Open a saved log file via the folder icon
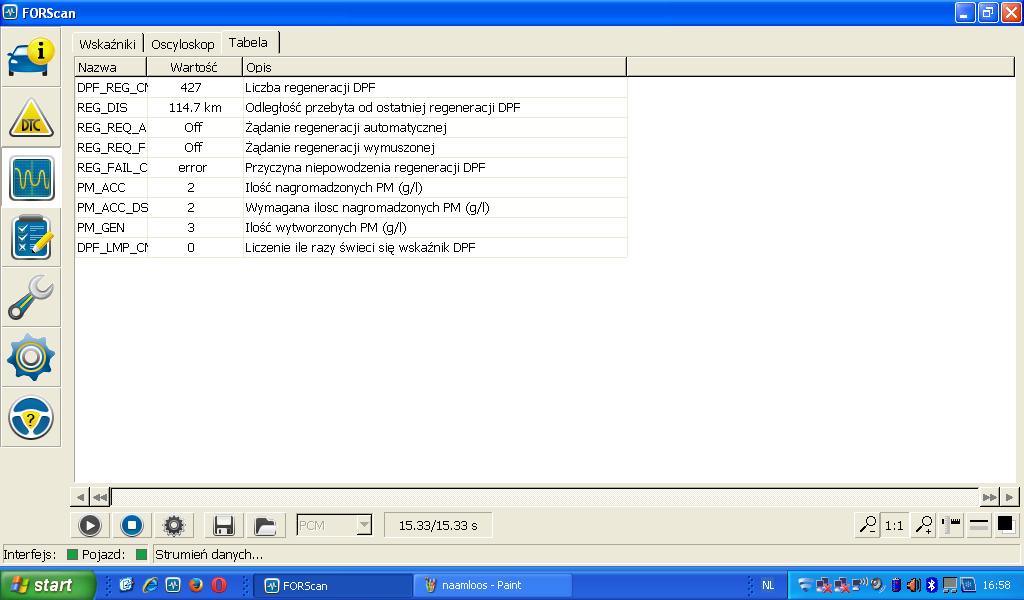 pos(264,525)
